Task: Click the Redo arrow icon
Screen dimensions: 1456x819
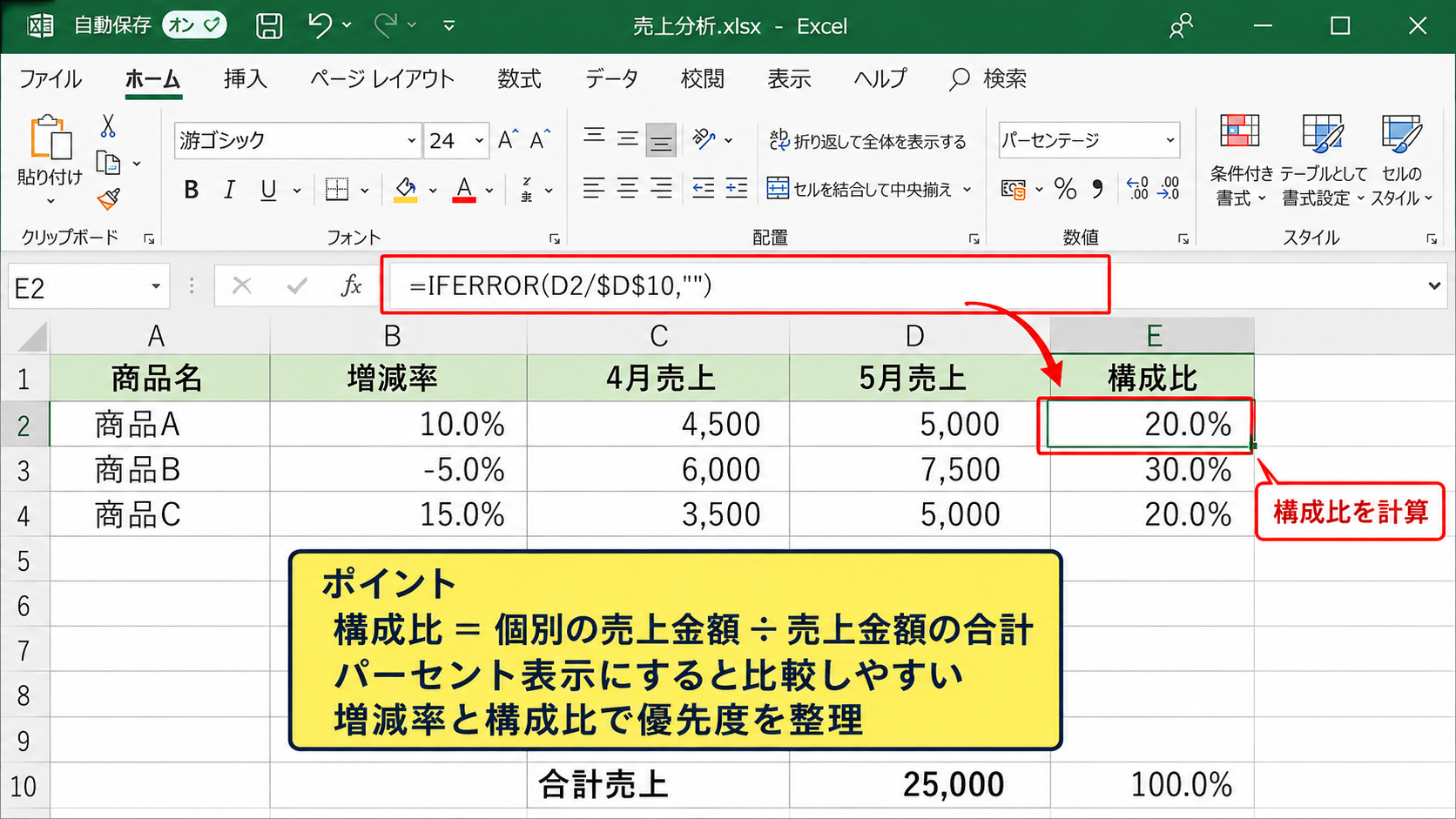Action: [x=386, y=26]
